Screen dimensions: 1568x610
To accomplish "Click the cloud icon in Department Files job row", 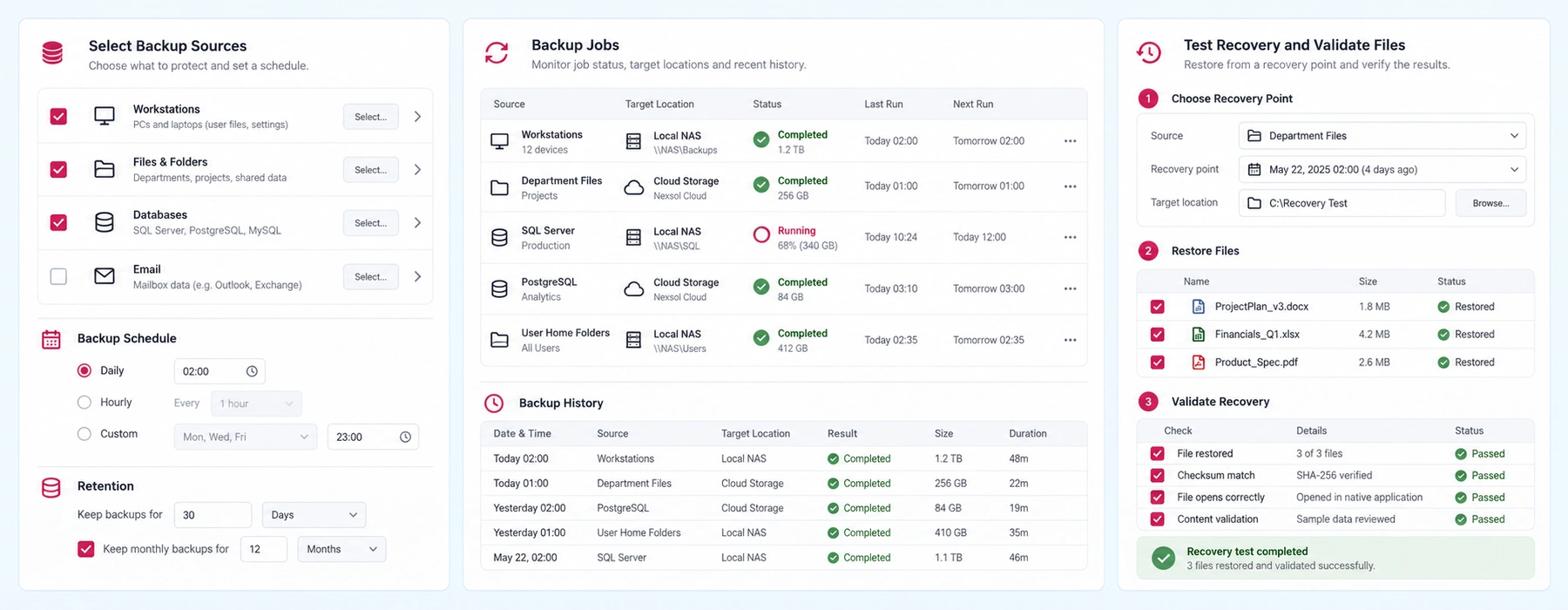I will pyautogui.click(x=634, y=187).
